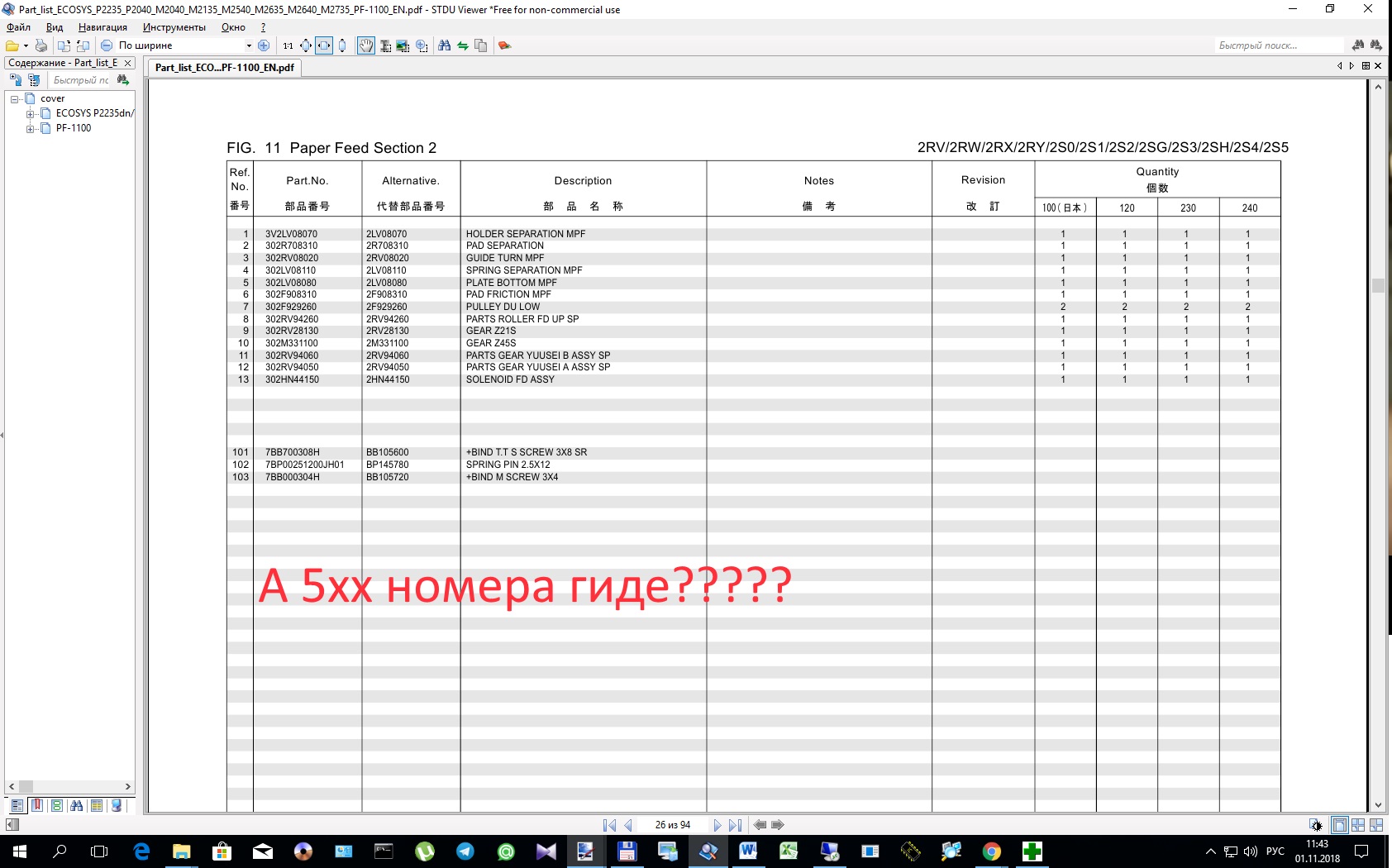Viewport: 1392px width, 868px height.
Task: Activate the select image tool
Action: click(403, 45)
